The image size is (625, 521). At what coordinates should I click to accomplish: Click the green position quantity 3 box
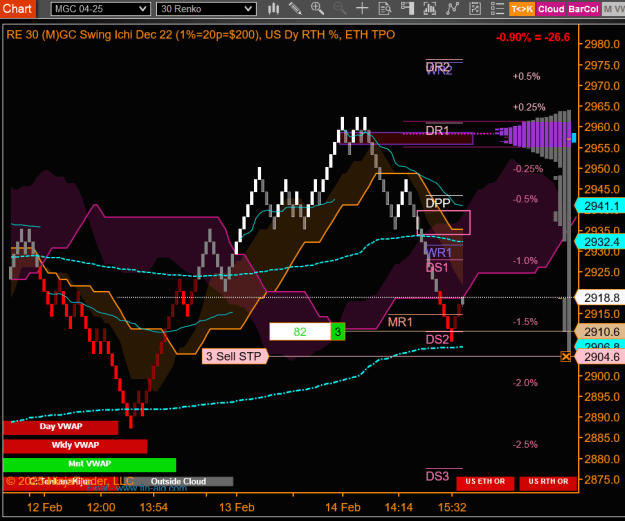(338, 332)
